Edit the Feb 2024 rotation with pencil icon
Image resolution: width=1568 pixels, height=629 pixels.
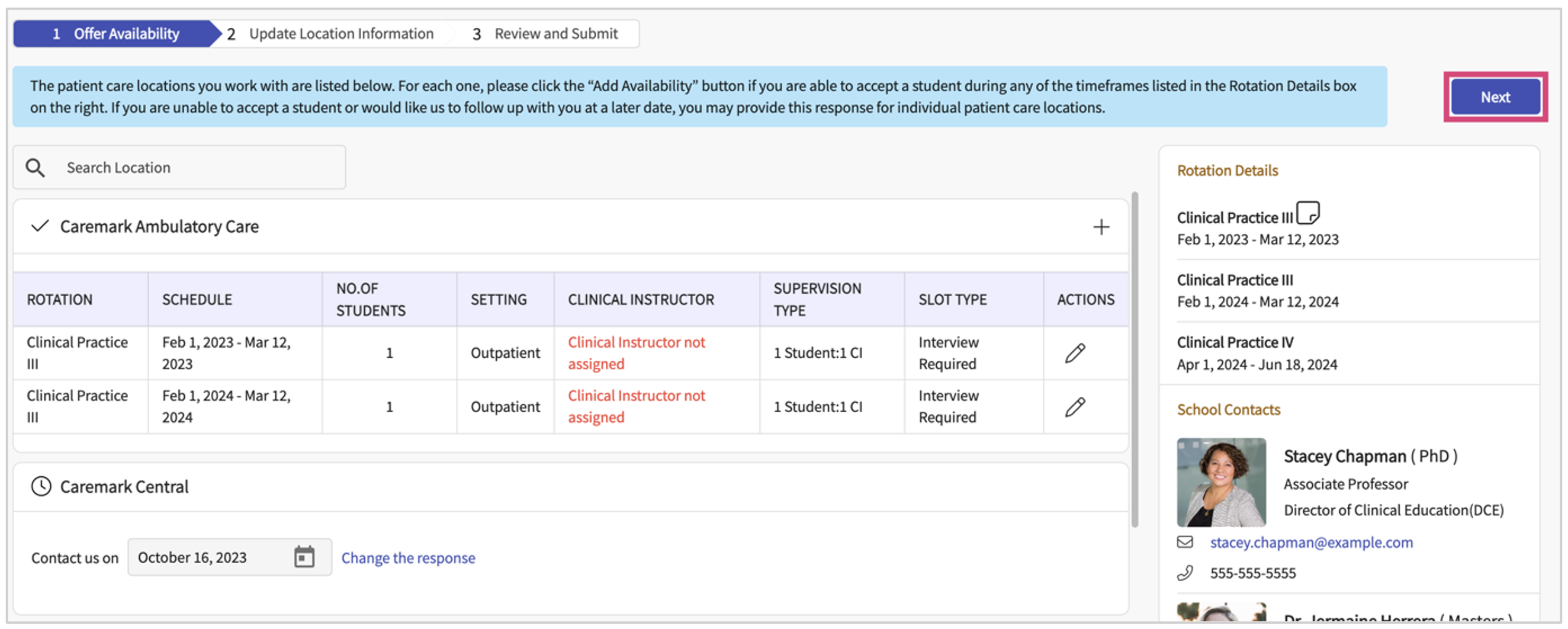coord(1074,407)
